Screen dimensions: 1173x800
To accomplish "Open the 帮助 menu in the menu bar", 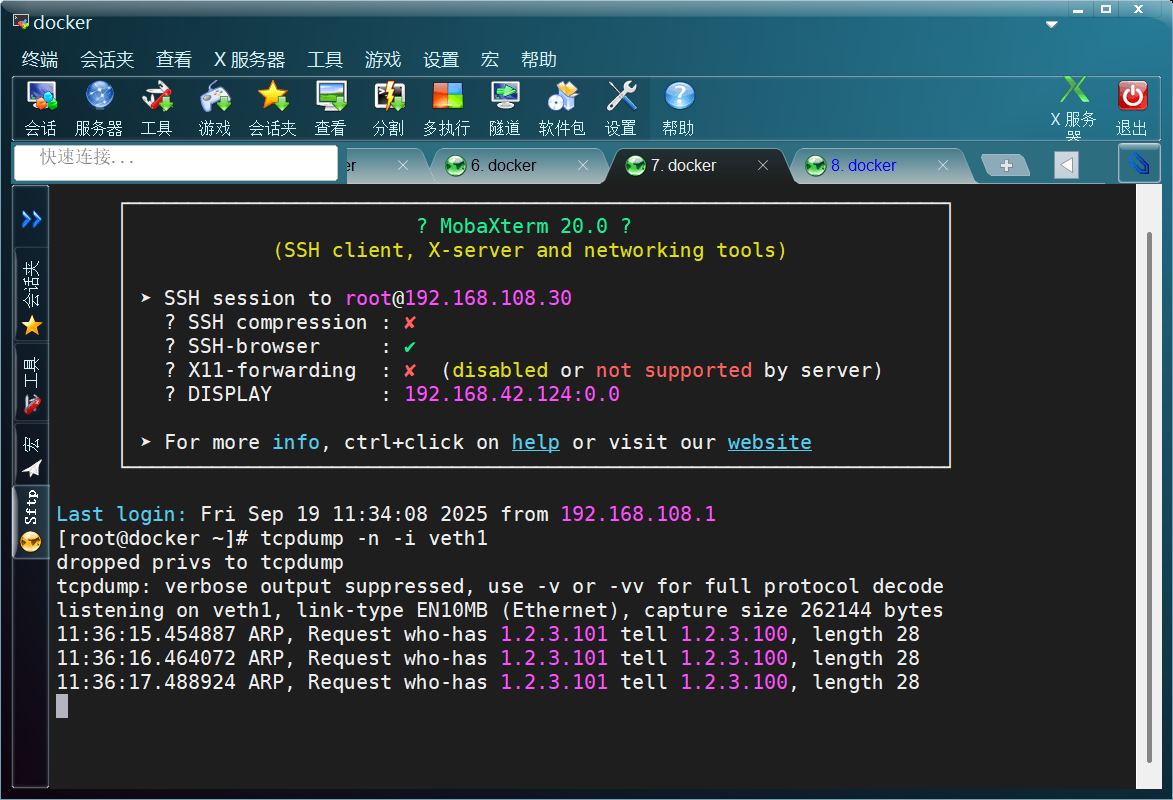I will 539,59.
